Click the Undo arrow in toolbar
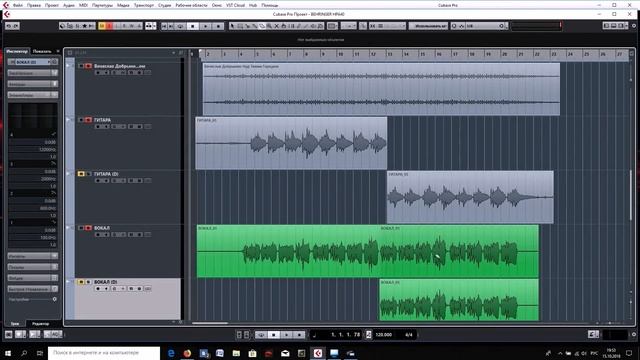 click(x=9, y=26)
